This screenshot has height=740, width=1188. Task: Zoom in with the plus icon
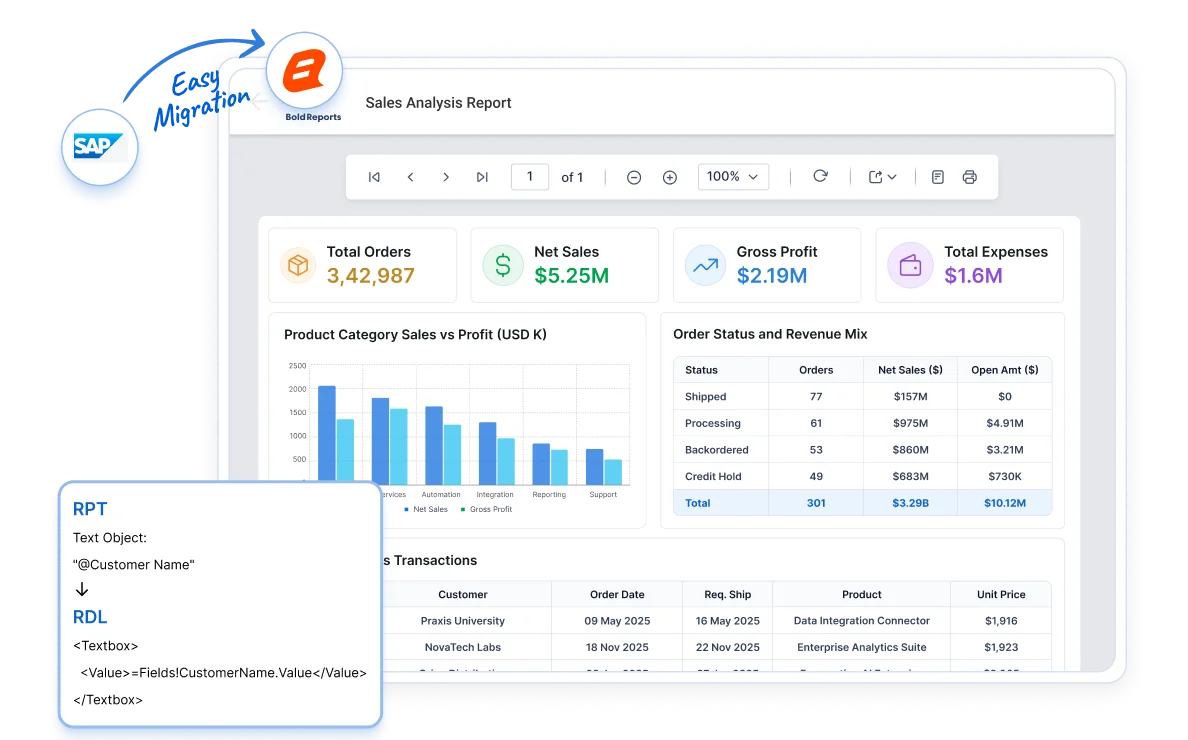(670, 177)
